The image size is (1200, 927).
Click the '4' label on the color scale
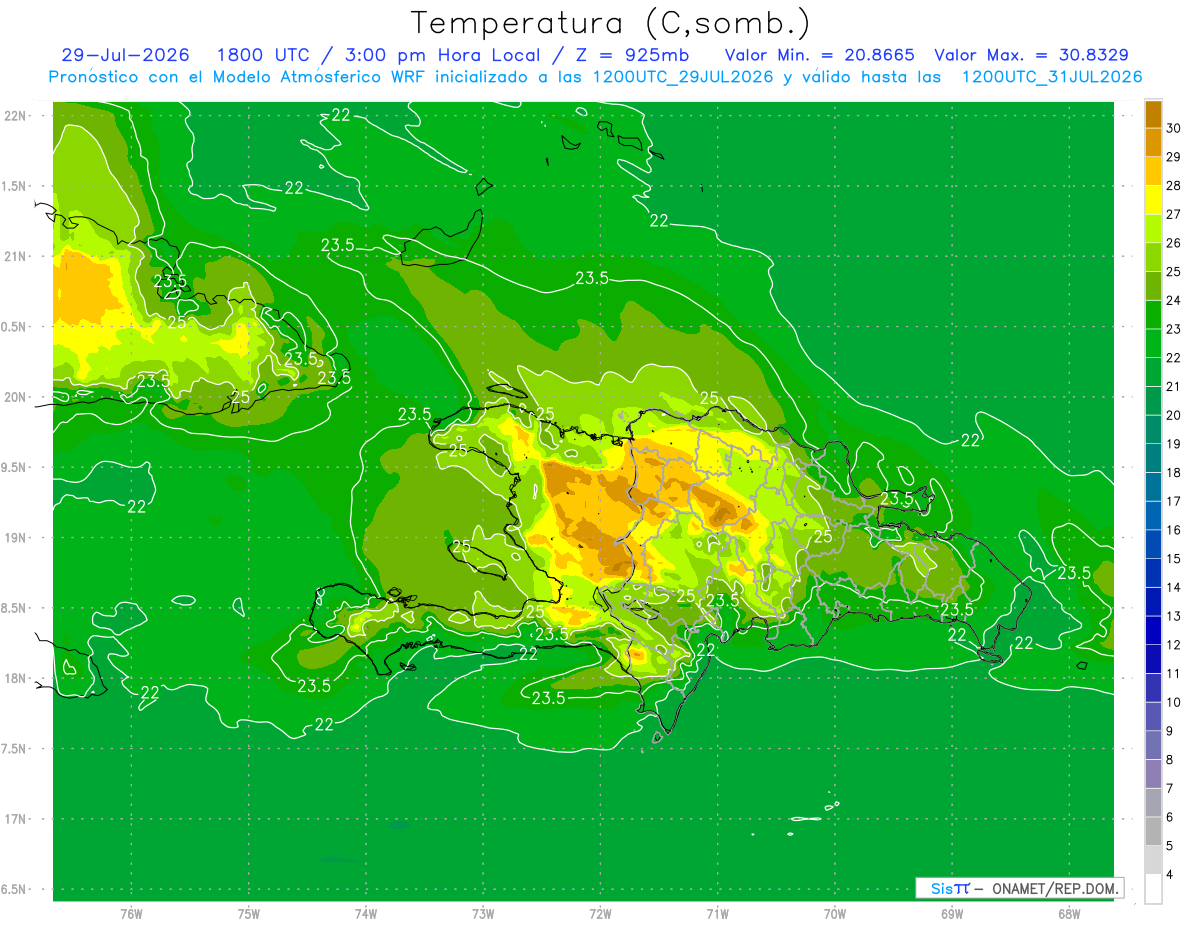click(1169, 875)
